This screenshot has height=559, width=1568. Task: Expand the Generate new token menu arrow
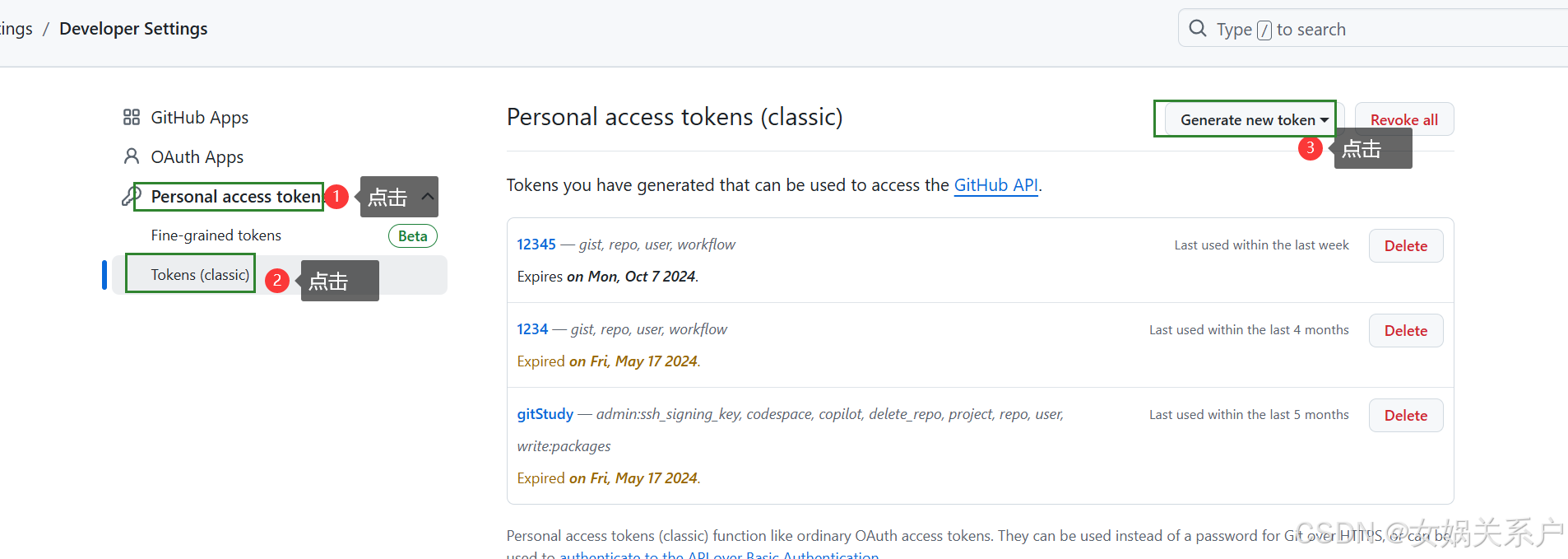1323,119
